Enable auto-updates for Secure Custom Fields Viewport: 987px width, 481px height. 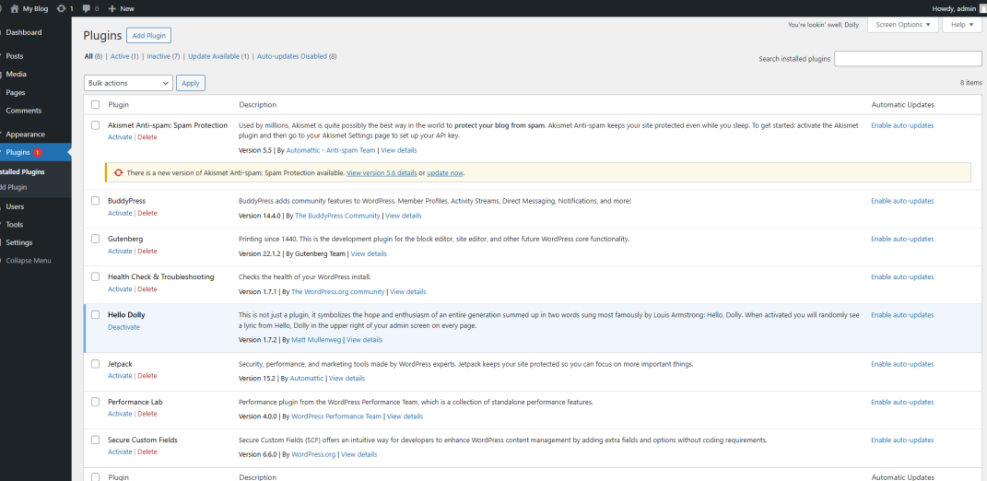click(x=902, y=440)
